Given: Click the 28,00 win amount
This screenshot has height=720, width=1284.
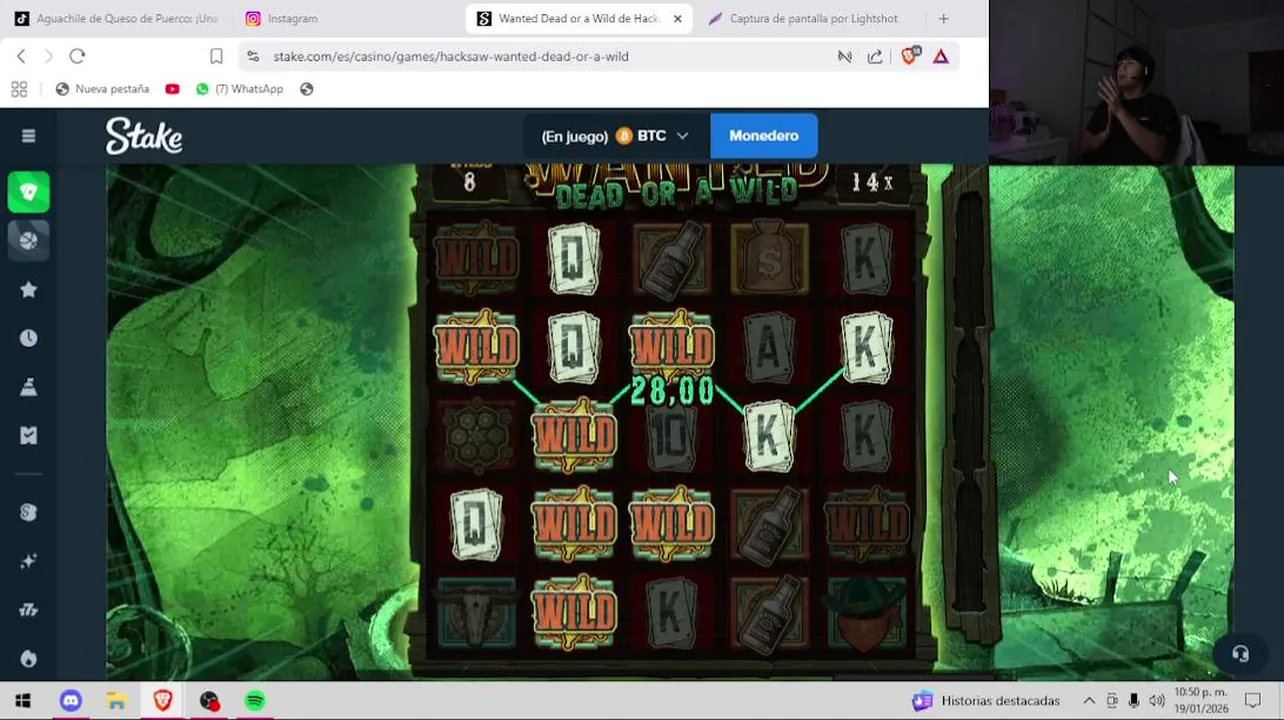Looking at the screenshot, I should 672,391.
